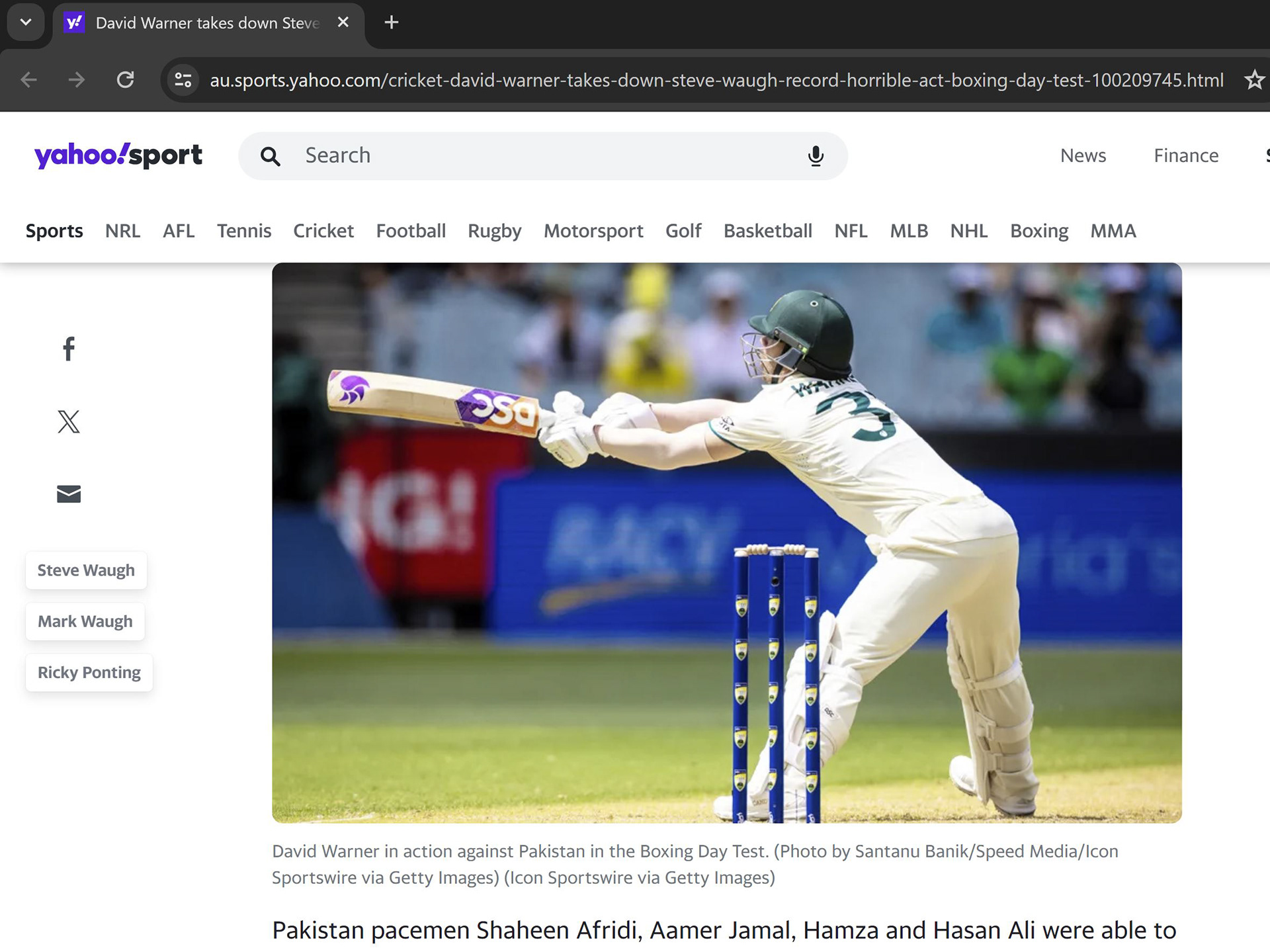Go to the Basketball section
1270x952 pixels.
pos(767,231)
